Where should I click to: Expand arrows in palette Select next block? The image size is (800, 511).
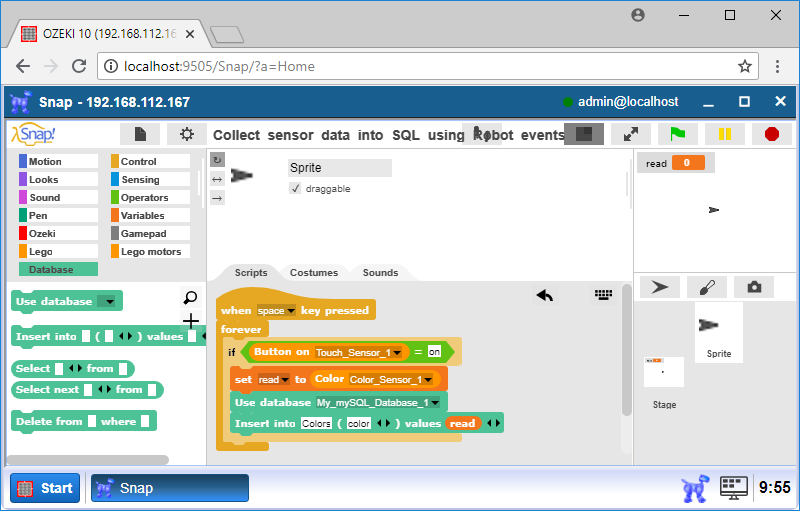tap(104, 390)
